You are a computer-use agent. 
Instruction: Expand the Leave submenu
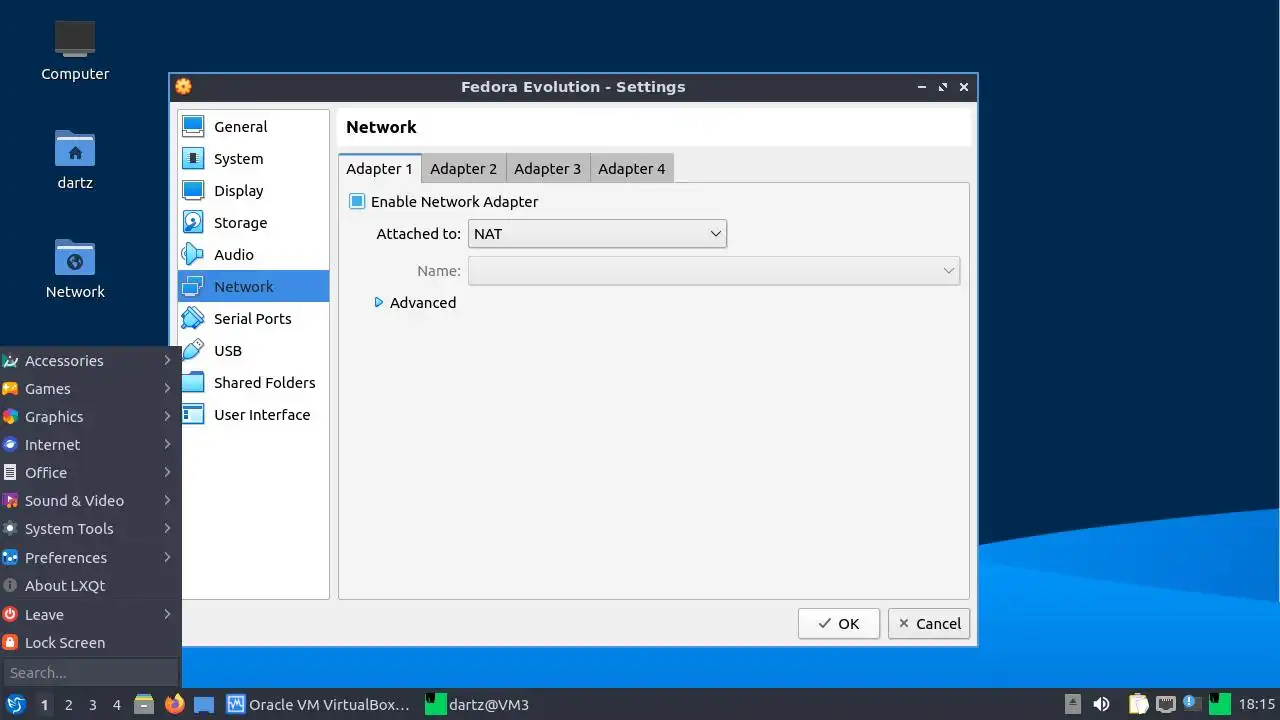click(90, 615)
